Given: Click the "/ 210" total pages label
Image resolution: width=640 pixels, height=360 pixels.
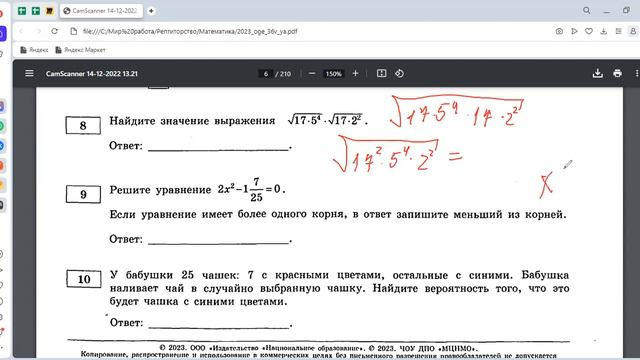Looking at the screenshot, I should pos(283,74).
